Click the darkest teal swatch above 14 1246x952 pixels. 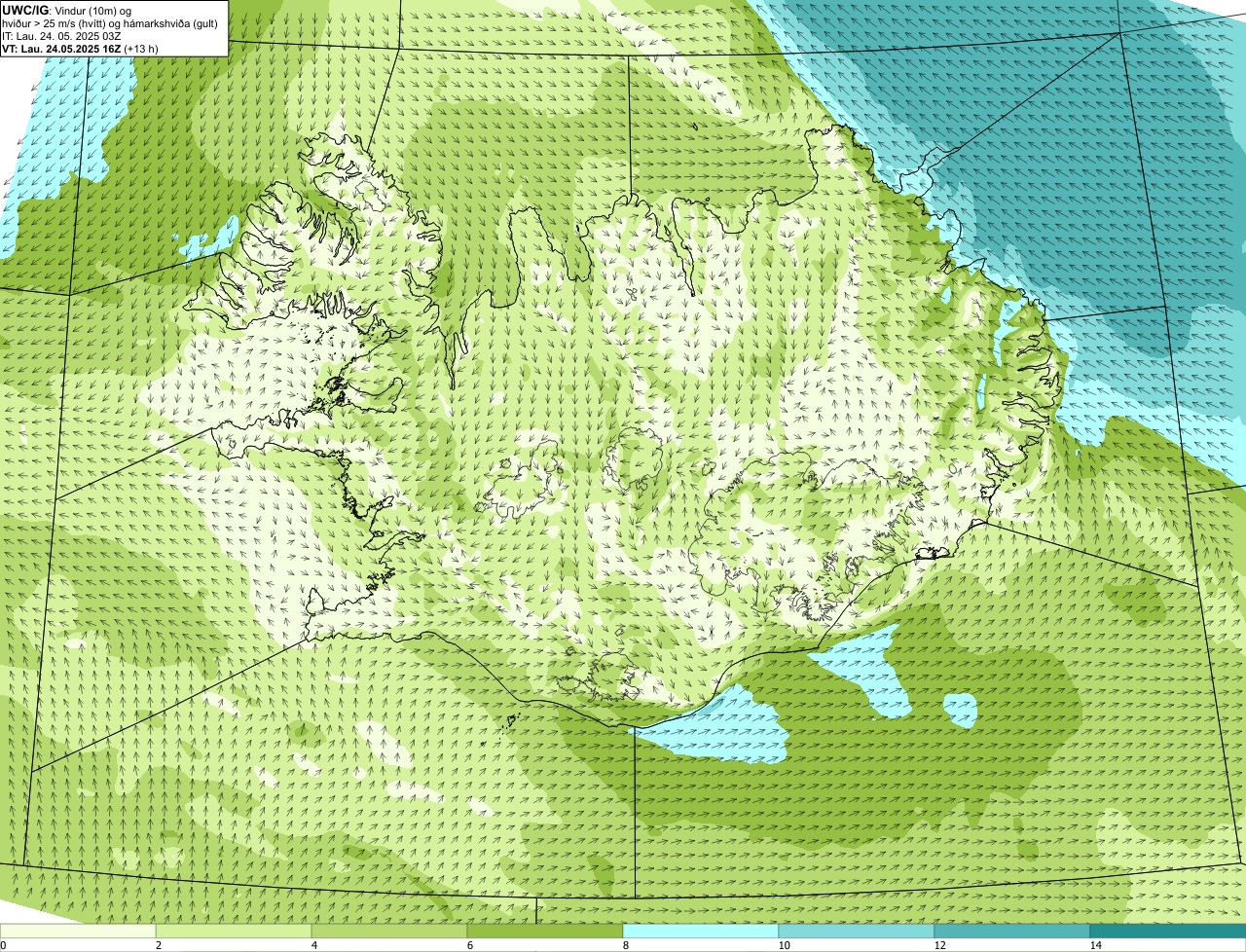click(1168, 931)
